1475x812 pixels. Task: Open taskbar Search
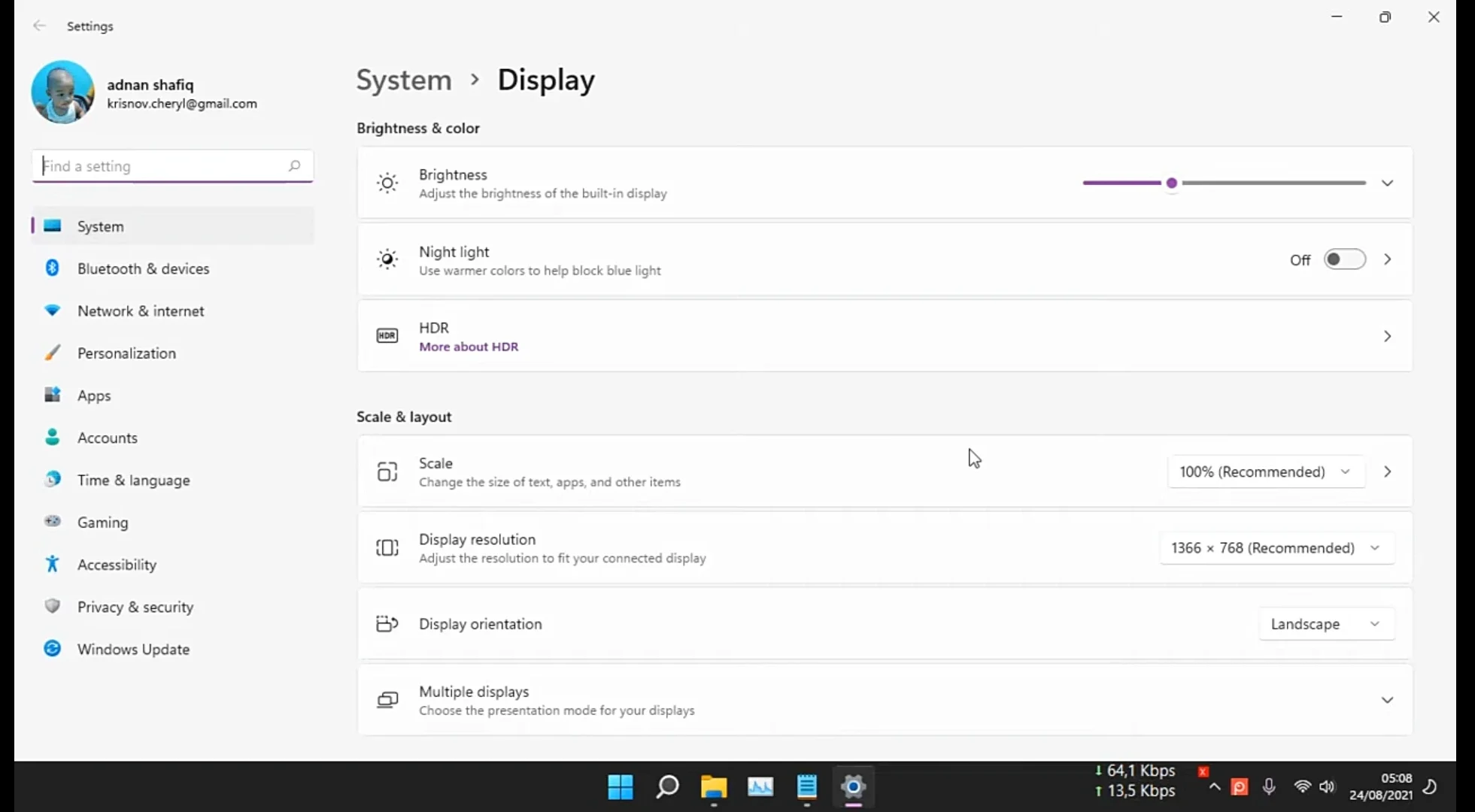point(667,787)
